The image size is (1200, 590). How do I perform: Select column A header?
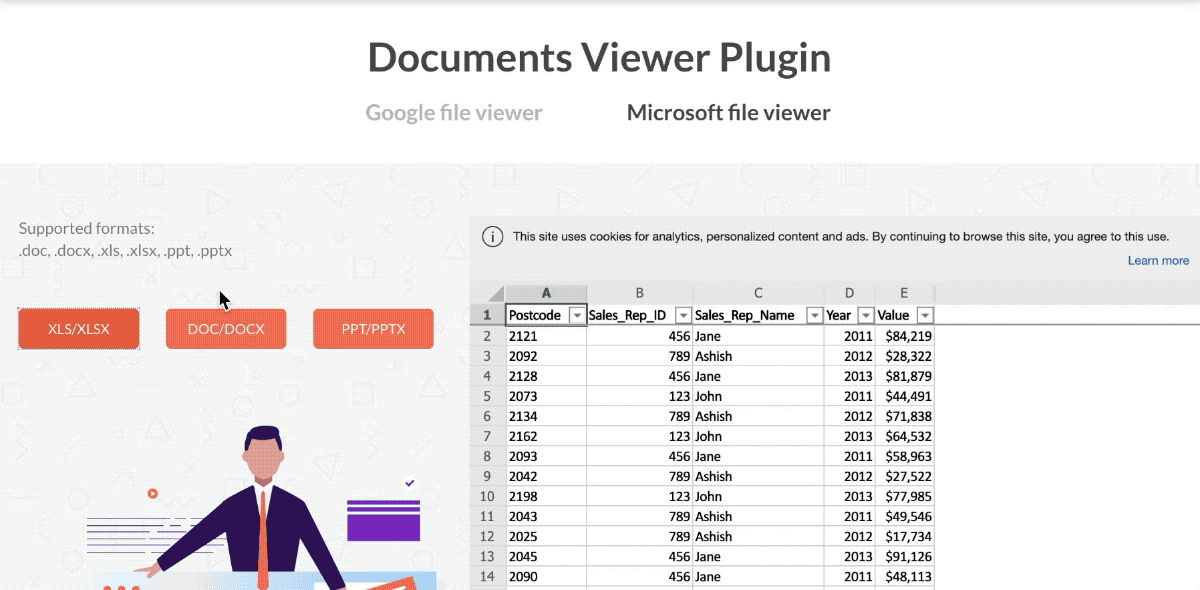[546, 293]
